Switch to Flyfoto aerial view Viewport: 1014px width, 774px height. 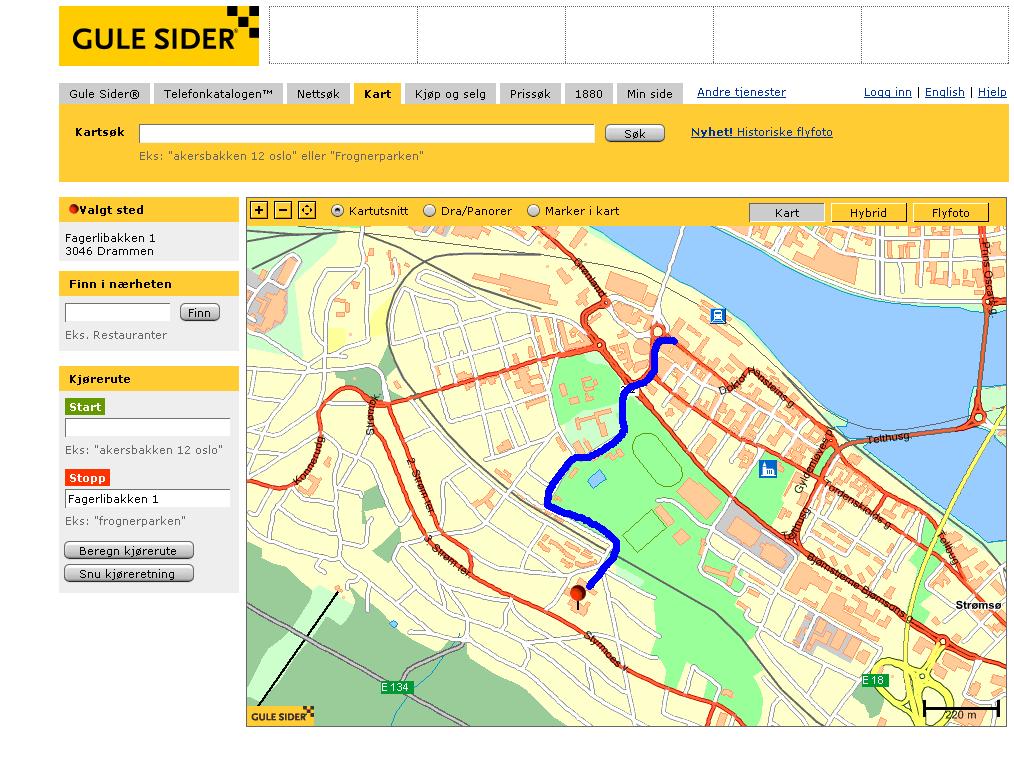coord(951,213)
